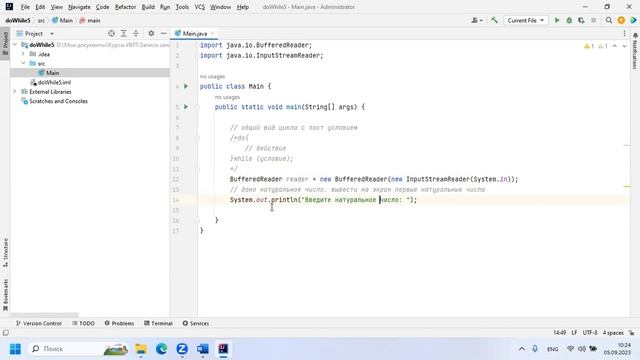Open File Explorer from taskbar

pos(141,349)
